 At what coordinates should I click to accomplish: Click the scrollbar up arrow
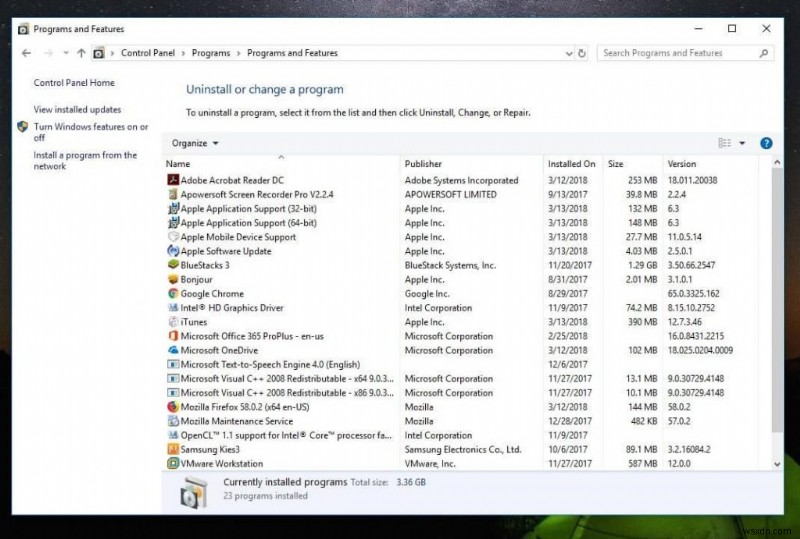point(777,163)
